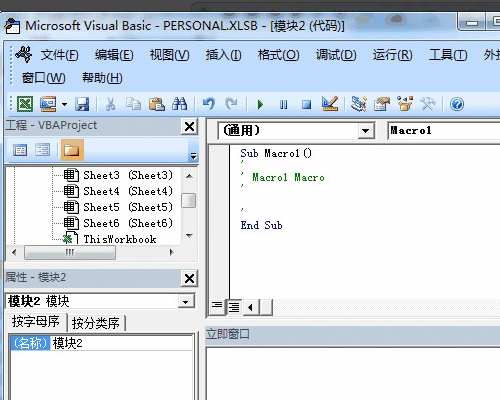This screenshot has width=500, height=400.
Task: Click project tree scroll down arrow
Action: [189, 235]
